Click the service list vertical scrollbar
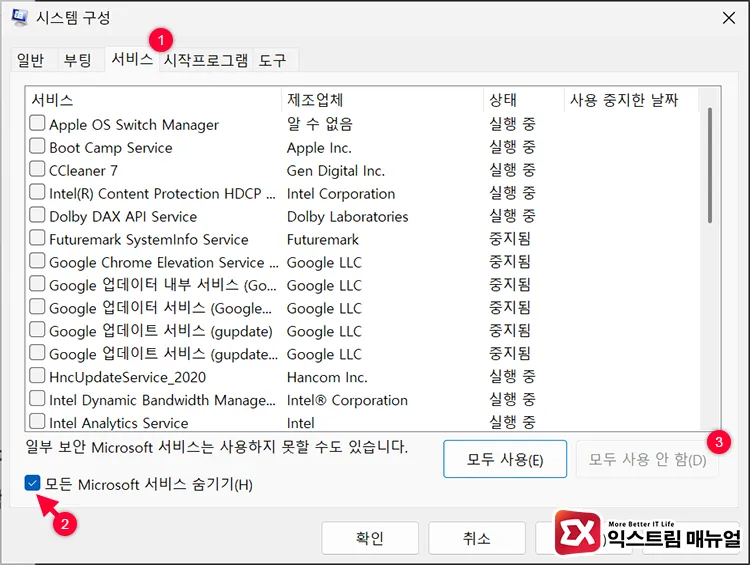 [710, 165]
